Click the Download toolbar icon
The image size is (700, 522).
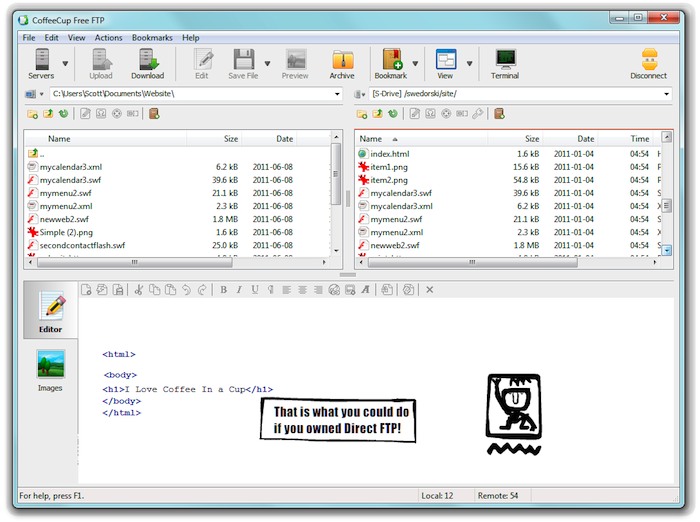point(147,62)
